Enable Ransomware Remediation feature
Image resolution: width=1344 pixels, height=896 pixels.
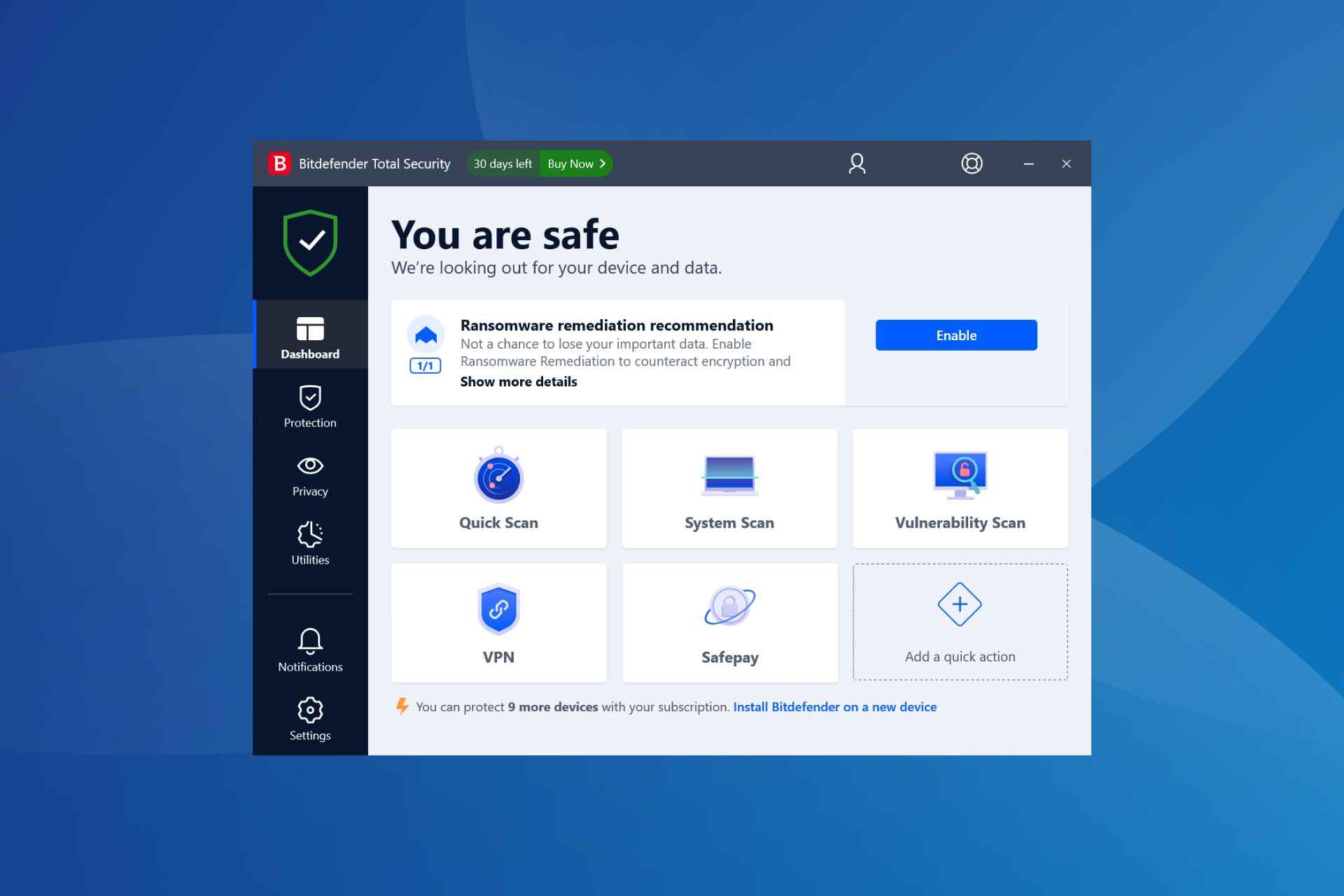(x=955, y=335)
